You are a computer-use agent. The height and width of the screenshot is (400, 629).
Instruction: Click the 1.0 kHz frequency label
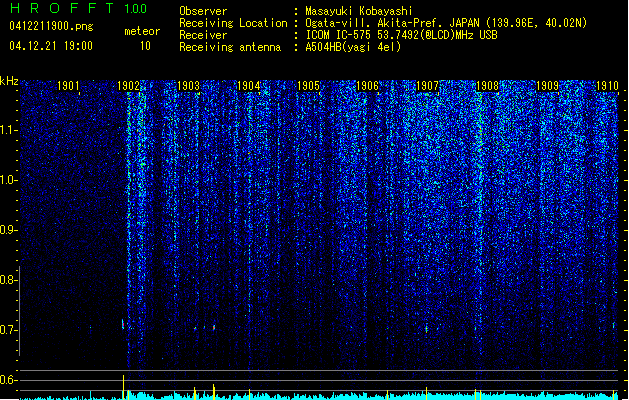click(9, 180)
